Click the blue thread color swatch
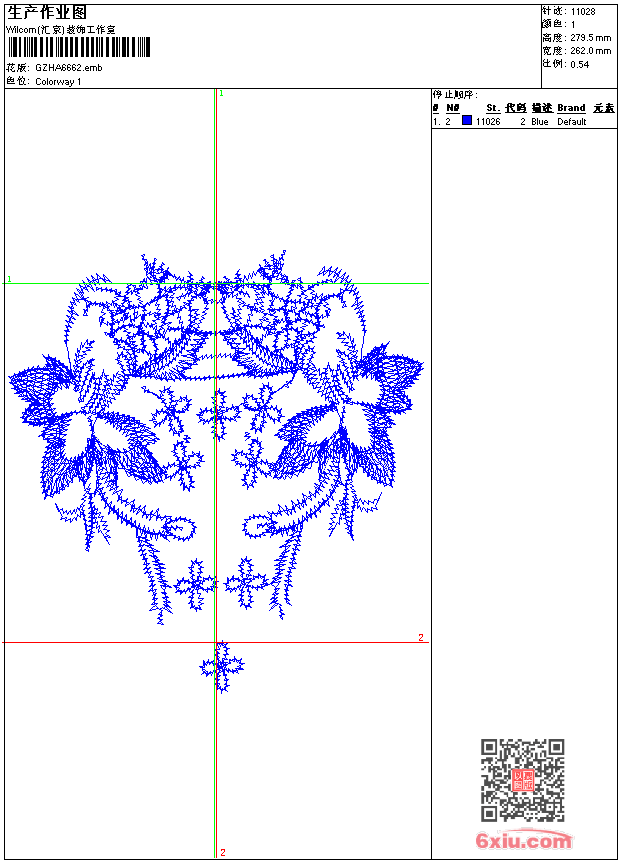Screen dimensions: 620x860 click(x=467, y=121)
